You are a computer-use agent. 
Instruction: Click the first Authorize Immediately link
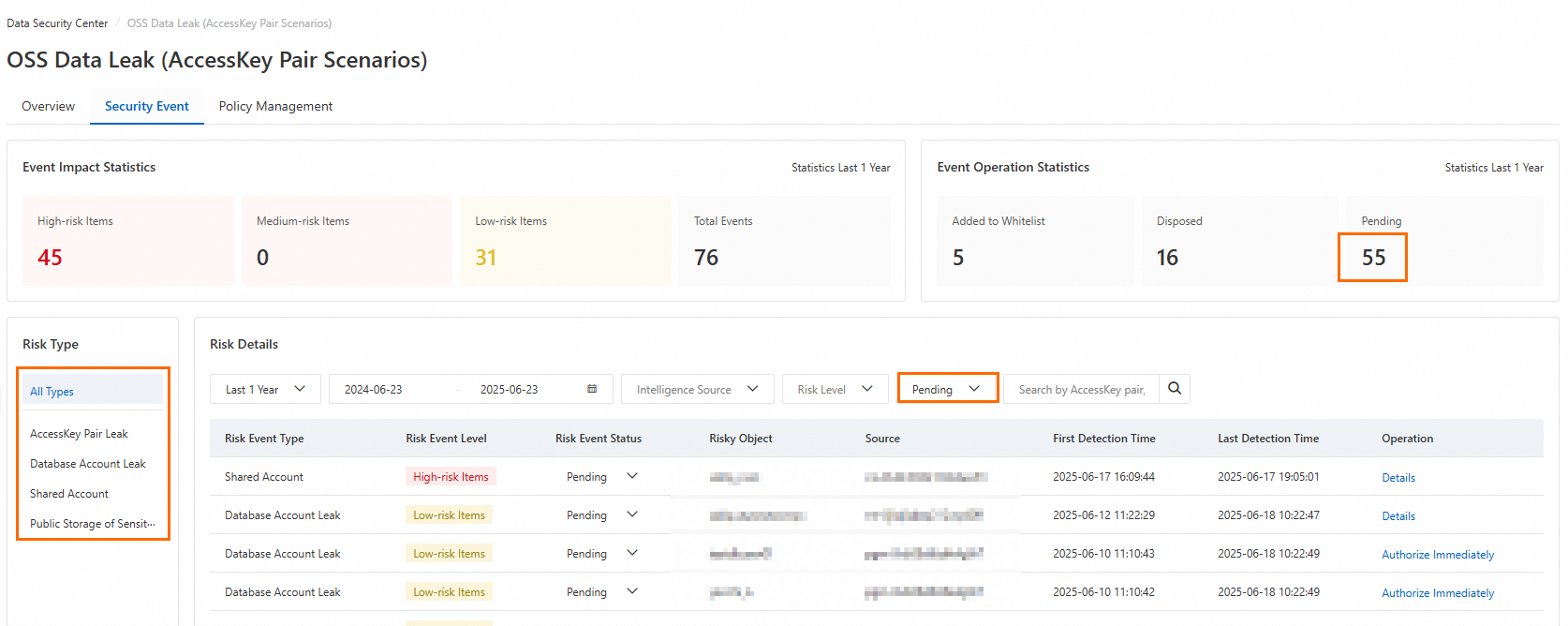1438,555
